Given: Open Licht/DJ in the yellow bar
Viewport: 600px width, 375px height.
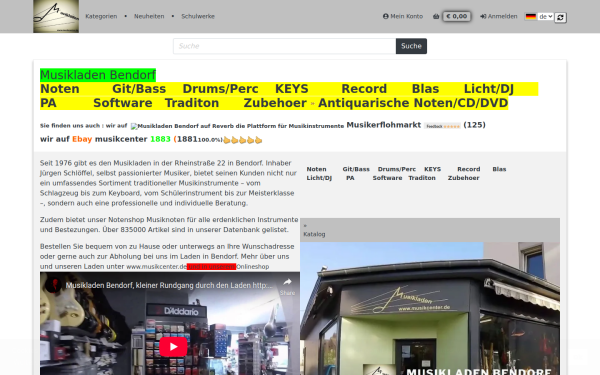Looking at the screenshot, I should coord(489,89).
